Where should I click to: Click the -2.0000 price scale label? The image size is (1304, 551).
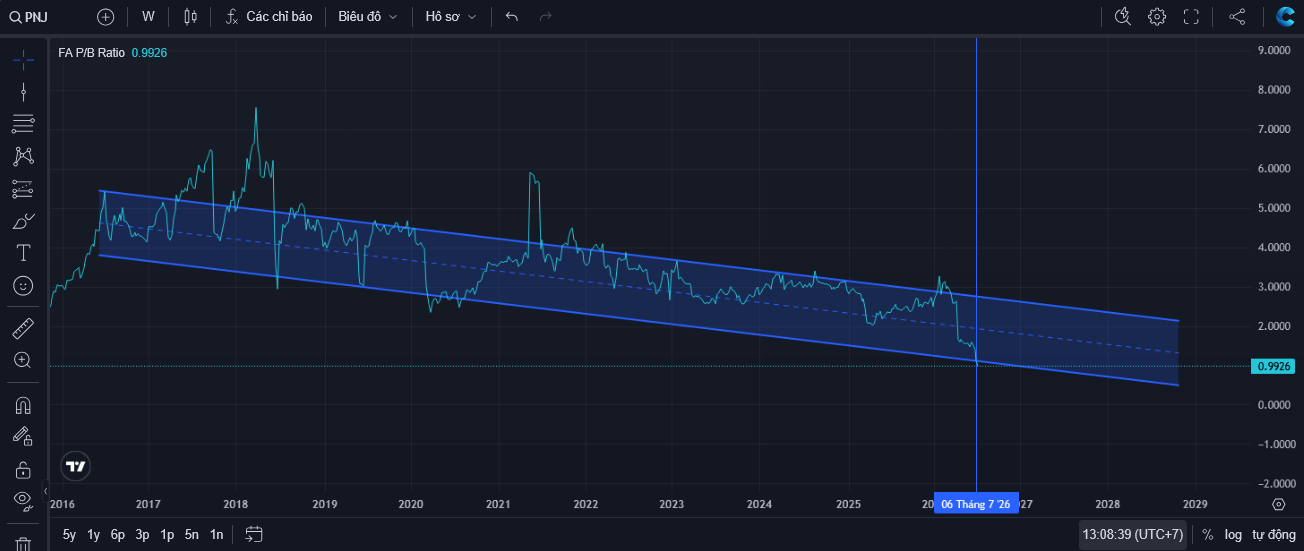click(x=1274, y=483)
